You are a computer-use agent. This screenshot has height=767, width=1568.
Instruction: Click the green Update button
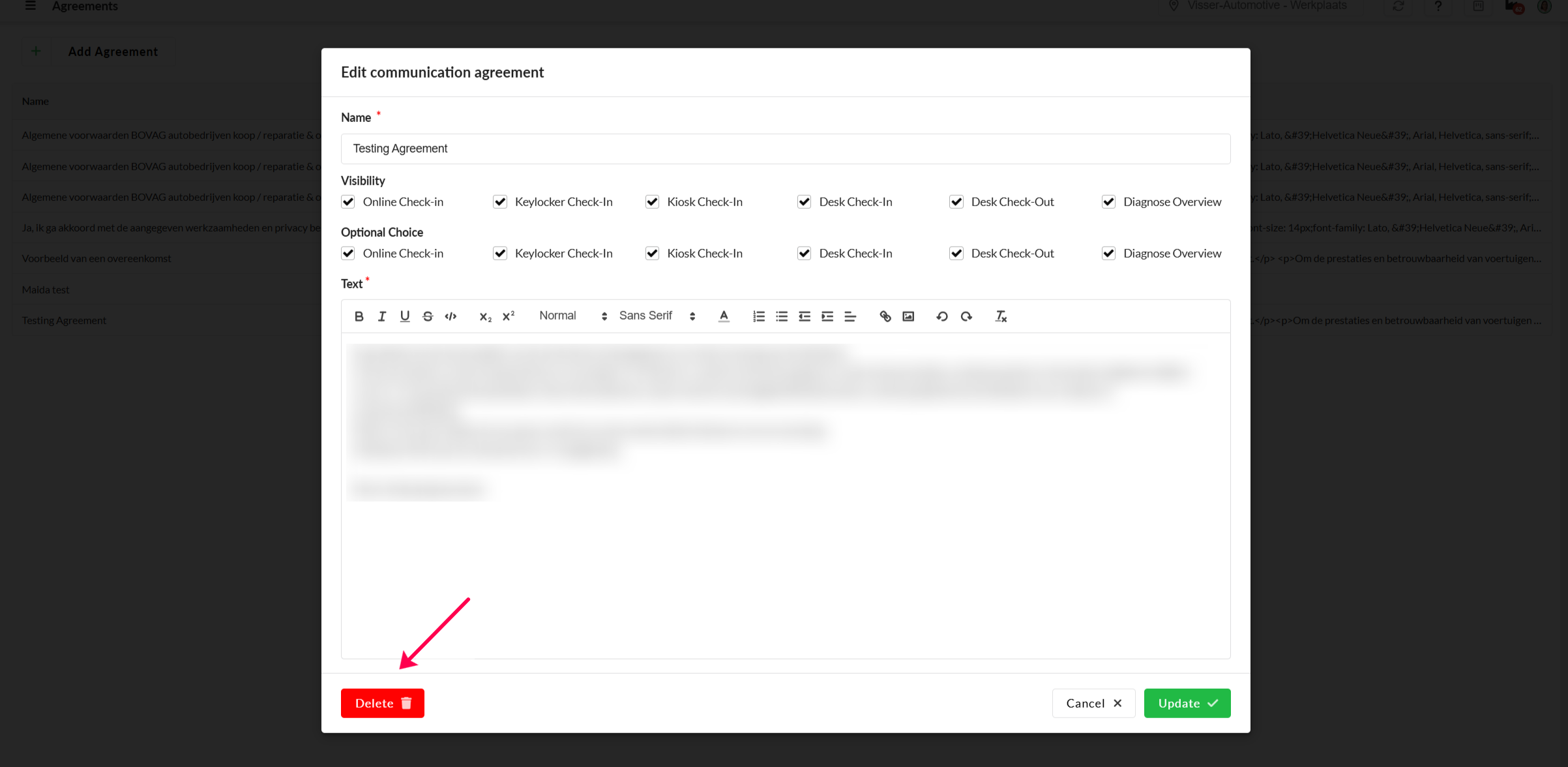pyautogui.click(x=1187, y=703)
